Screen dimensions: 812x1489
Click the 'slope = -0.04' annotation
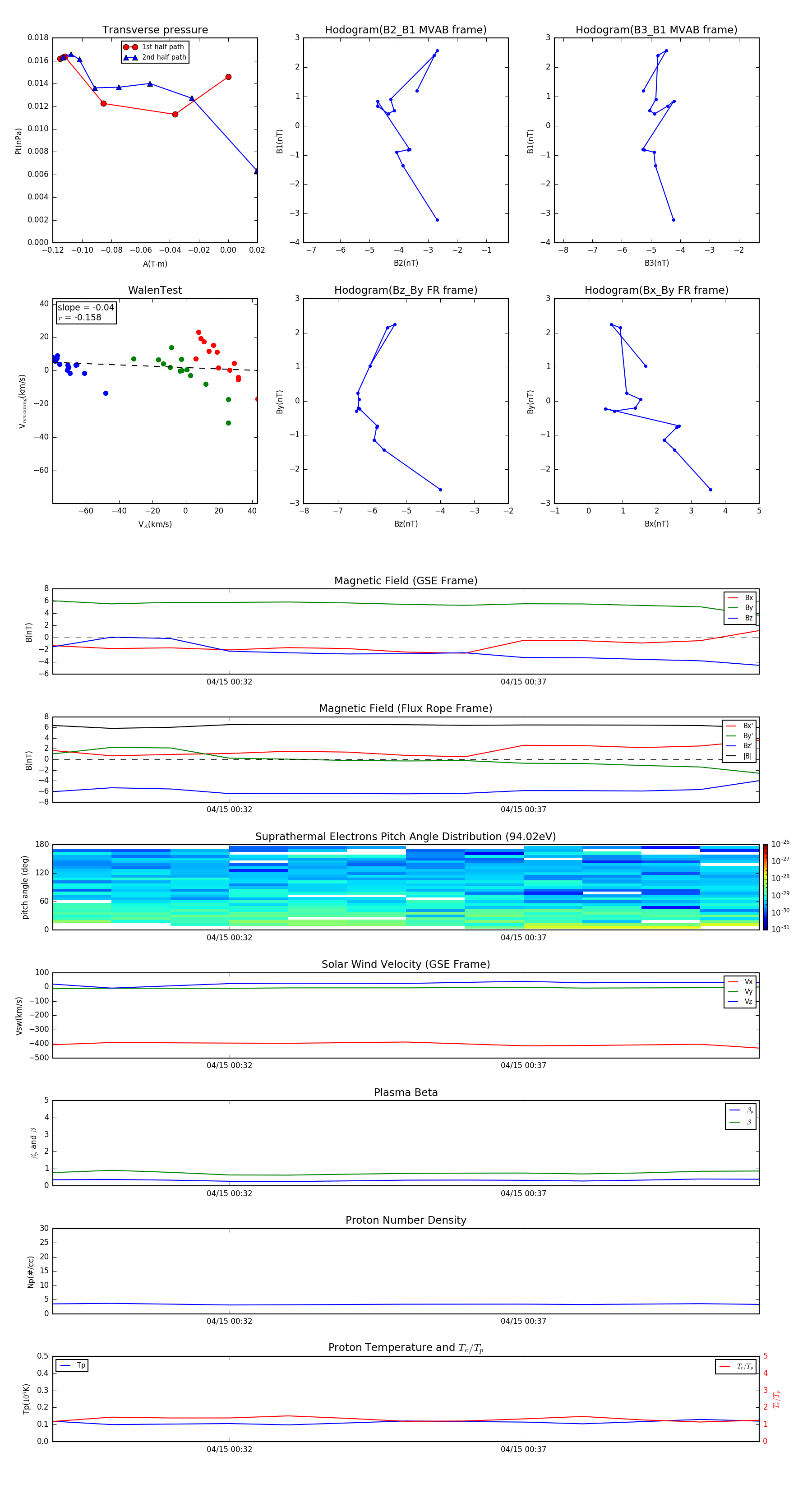tap(86, 308)
